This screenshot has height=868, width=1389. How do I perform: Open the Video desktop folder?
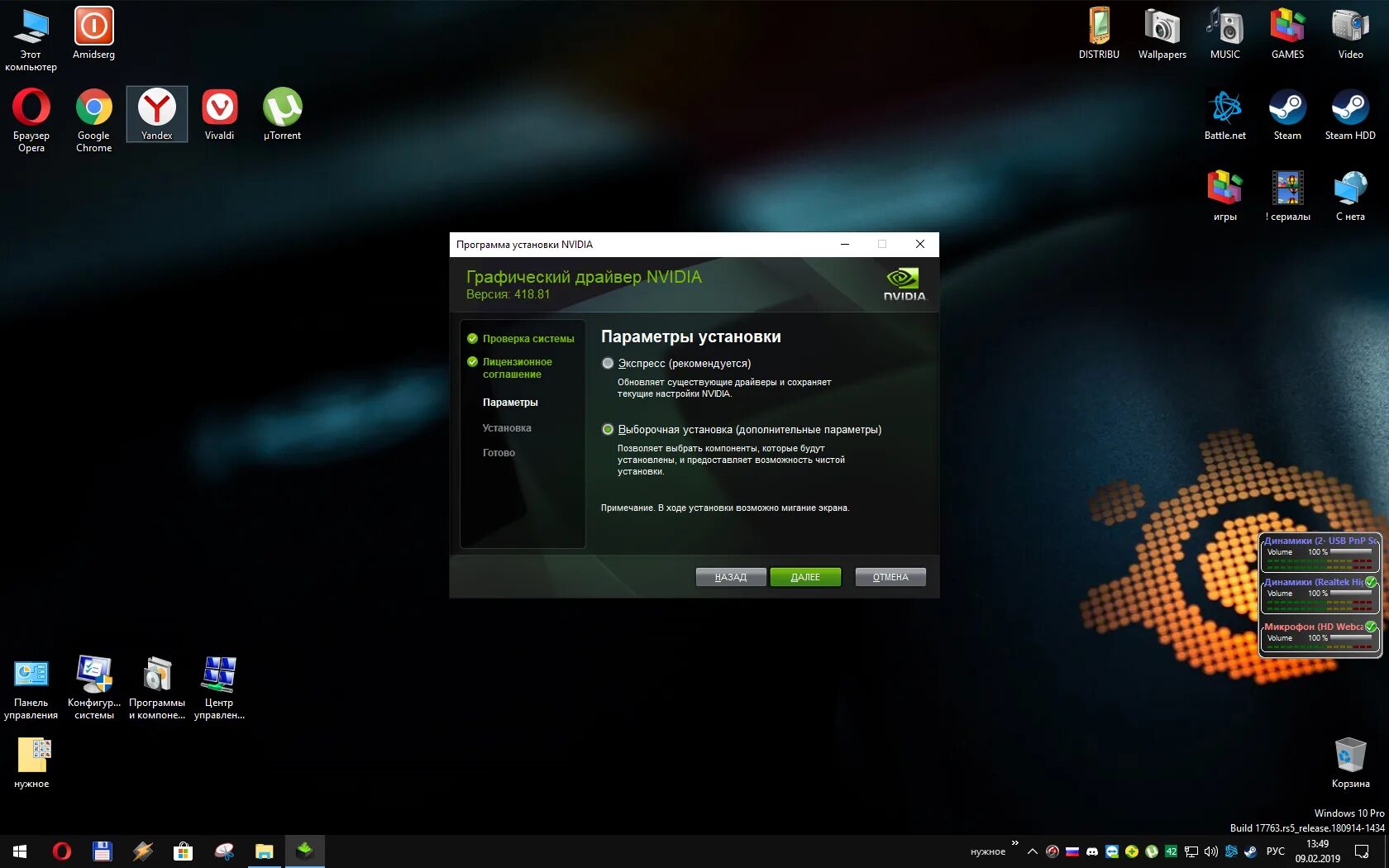coord(1351,34)
